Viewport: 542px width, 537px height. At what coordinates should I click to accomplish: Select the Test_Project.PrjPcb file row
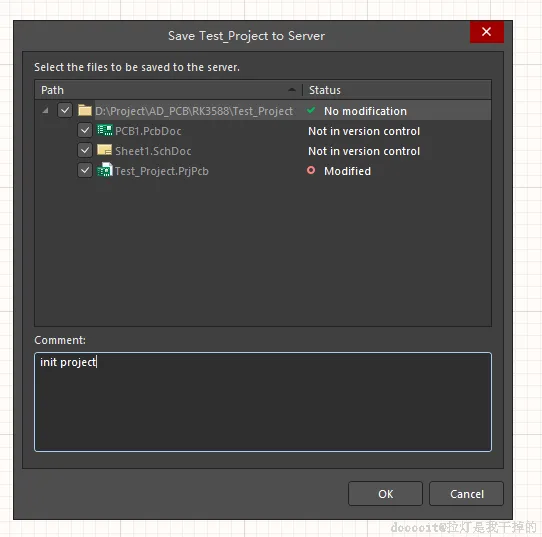pos(263,171)
